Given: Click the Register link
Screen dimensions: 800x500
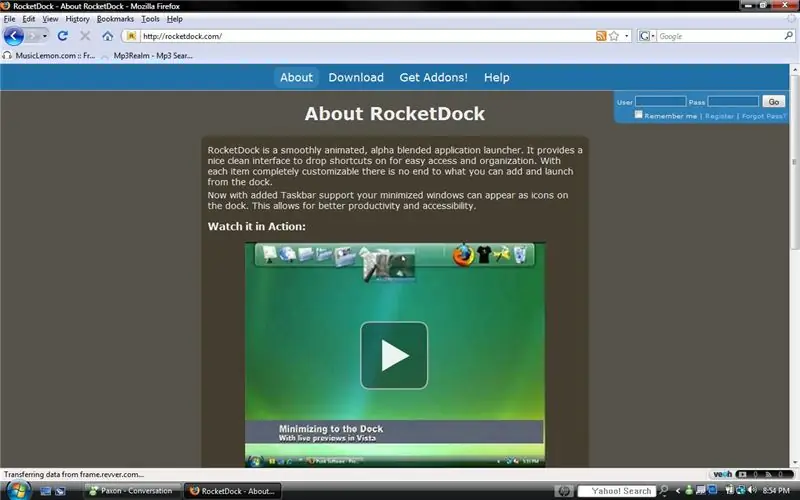Looking at the screenshot, I should tap(719, 116).
